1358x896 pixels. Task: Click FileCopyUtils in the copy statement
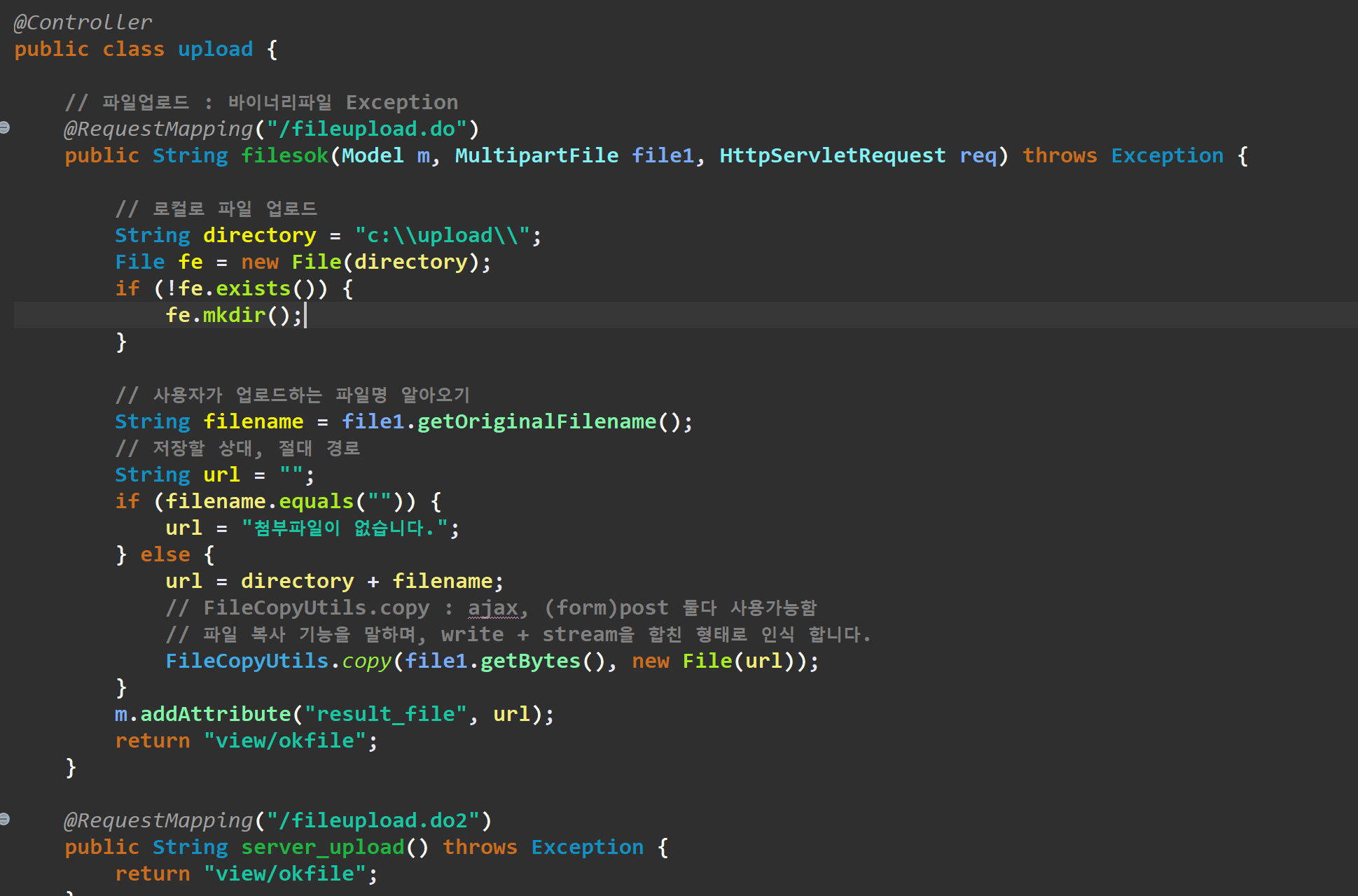click(247, 661)
